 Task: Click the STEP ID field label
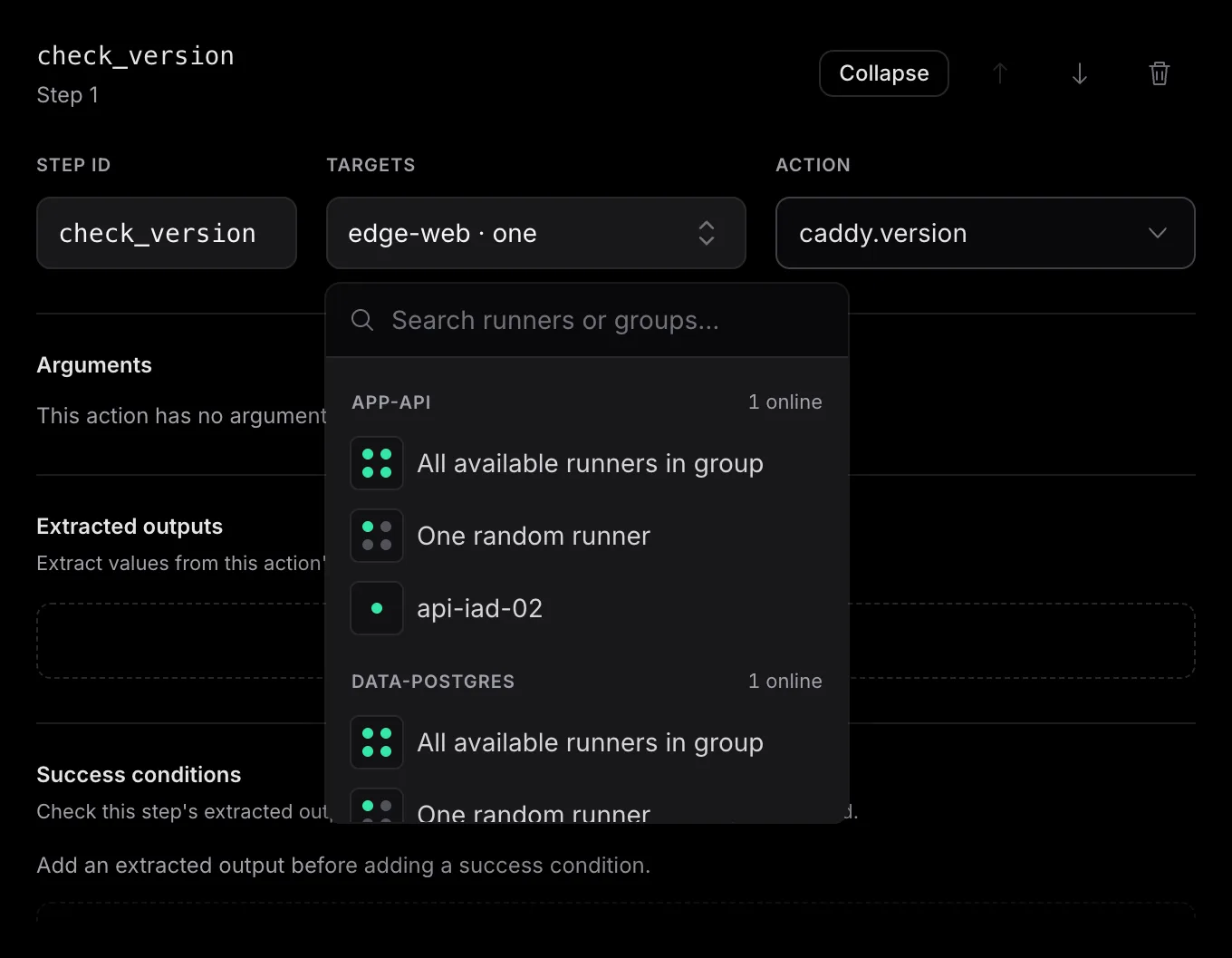(x=73, y=165)
